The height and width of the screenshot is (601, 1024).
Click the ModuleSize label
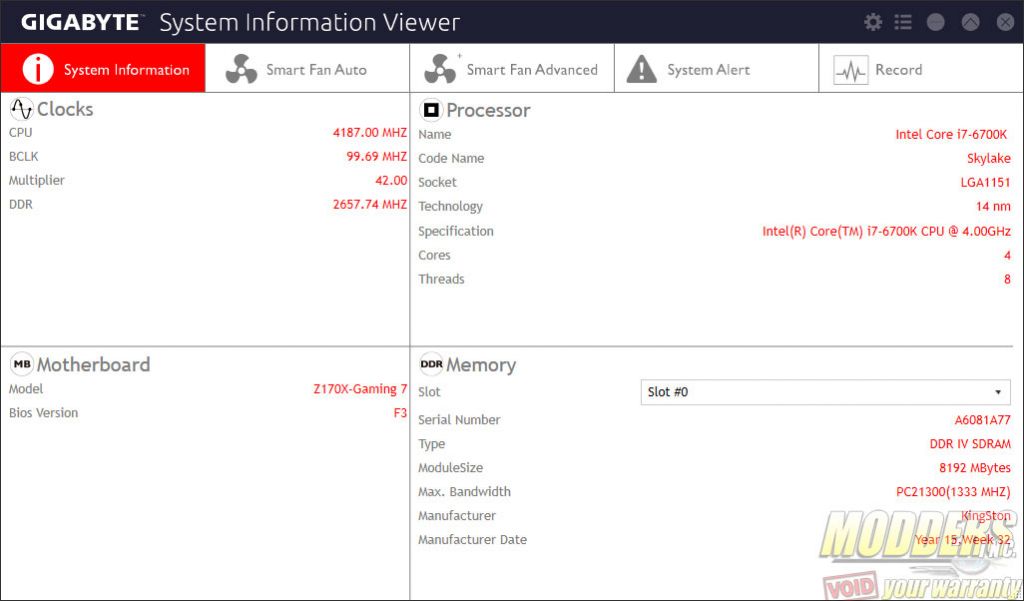451,468
